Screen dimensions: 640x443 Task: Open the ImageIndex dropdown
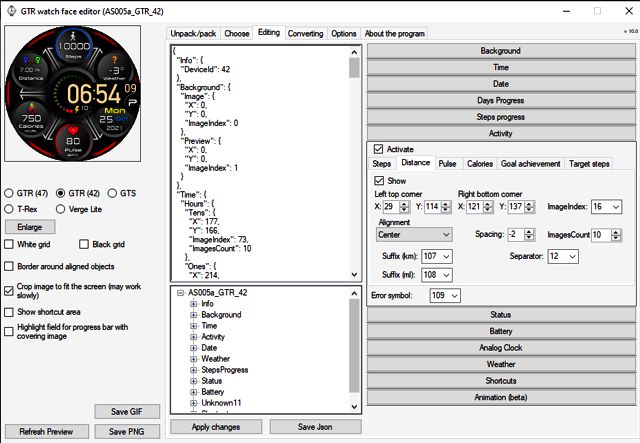(x=606, y=207)
